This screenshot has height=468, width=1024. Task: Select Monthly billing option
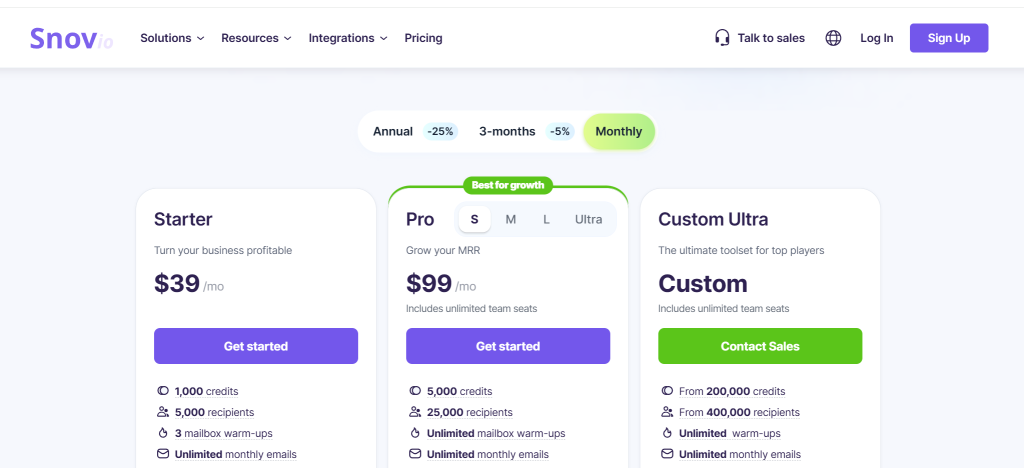[619, 131]
